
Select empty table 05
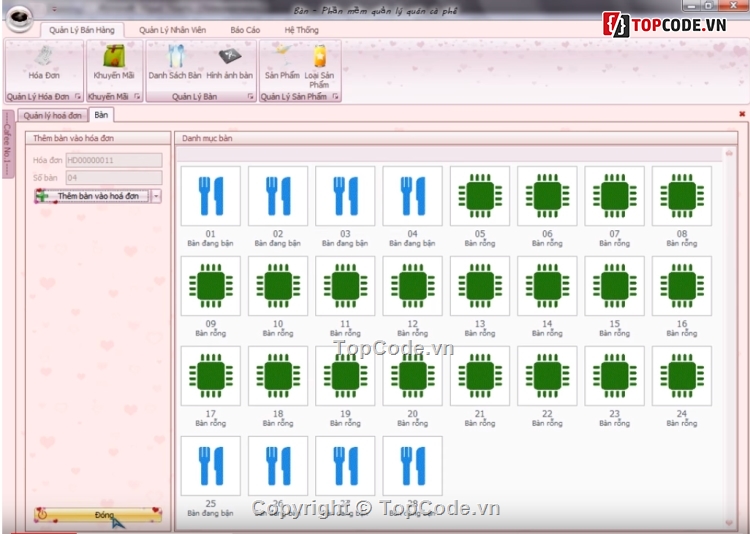480,196
